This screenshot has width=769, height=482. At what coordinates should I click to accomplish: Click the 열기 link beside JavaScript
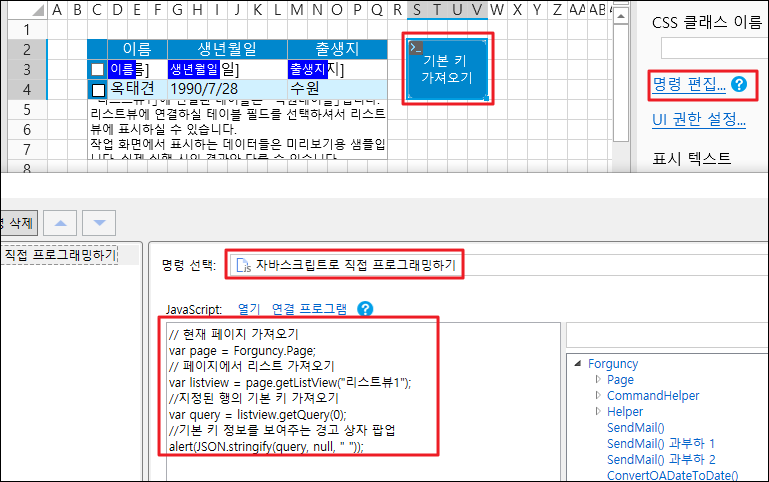point(248,309)
